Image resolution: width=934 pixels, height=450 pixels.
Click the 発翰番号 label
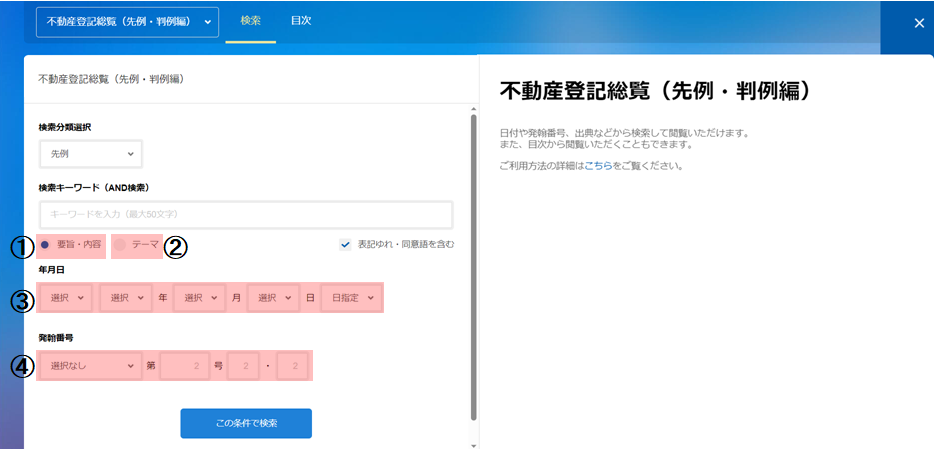(56, 338)
